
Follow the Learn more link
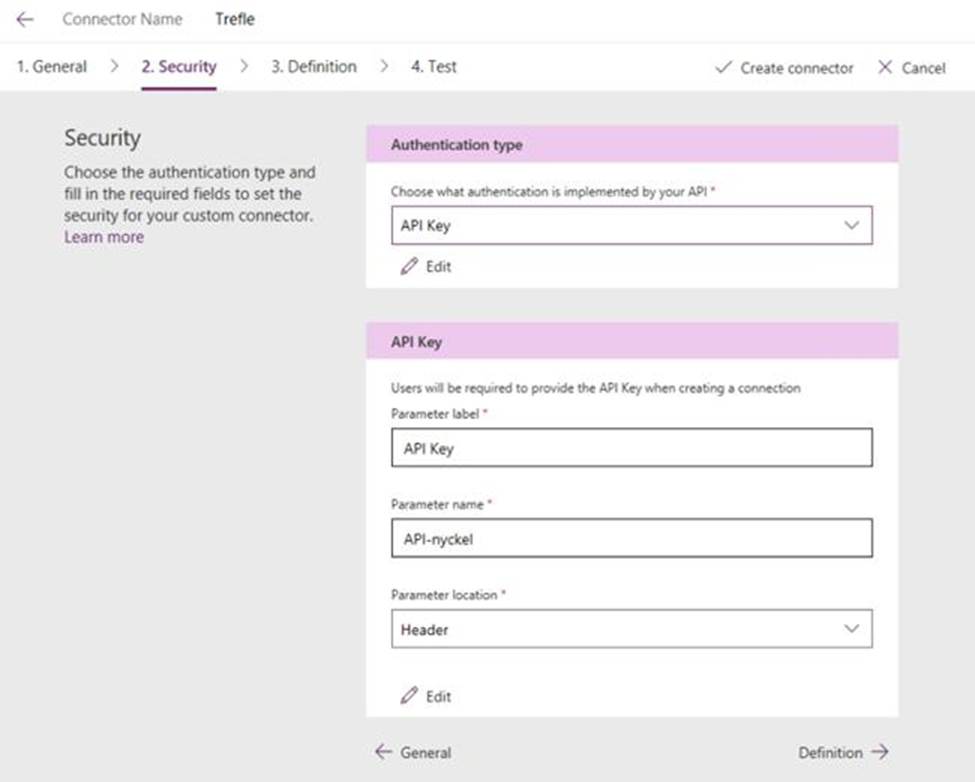pyautogui.click(x=104, y=237)
